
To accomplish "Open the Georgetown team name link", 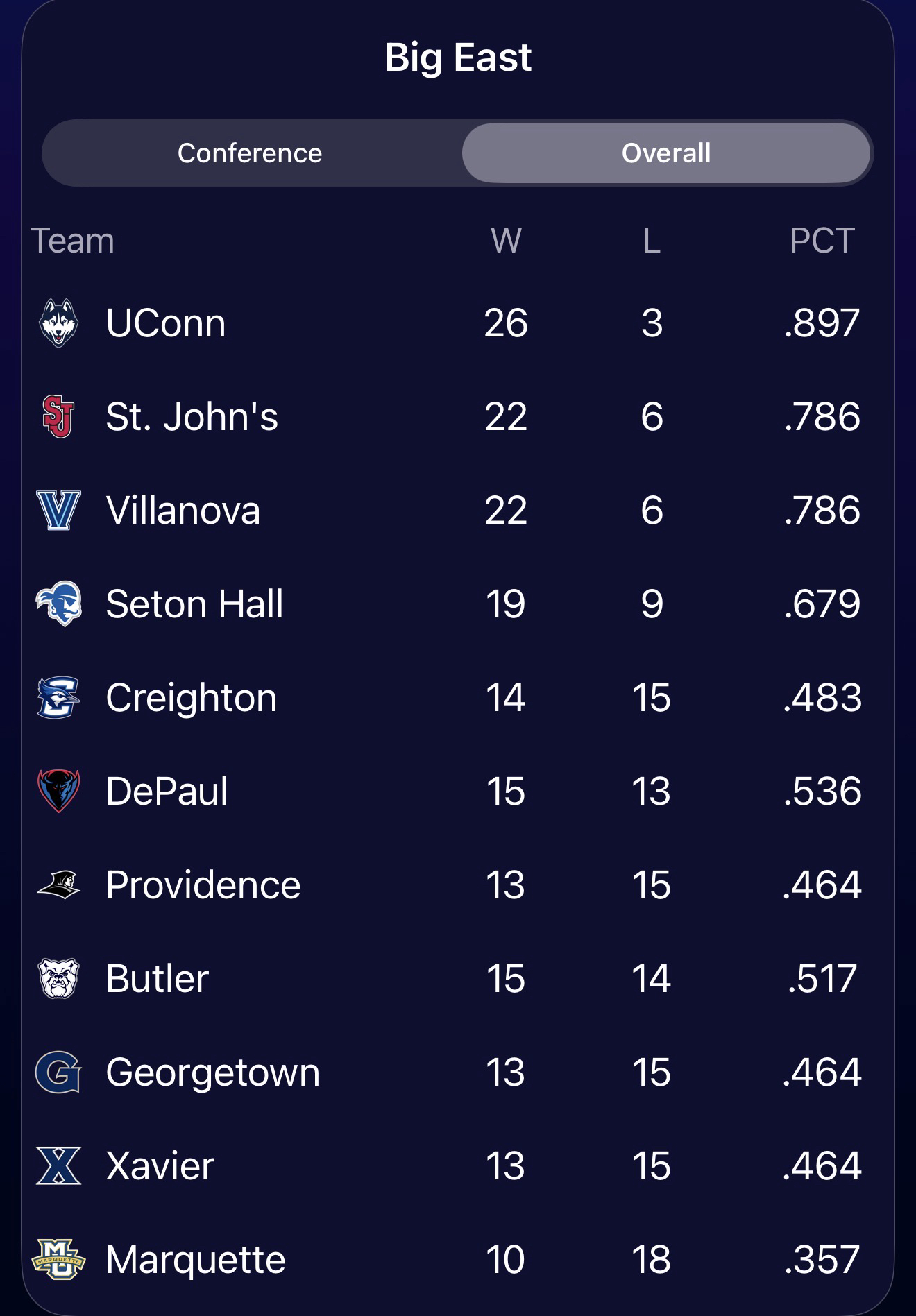I will [213, 1072].
